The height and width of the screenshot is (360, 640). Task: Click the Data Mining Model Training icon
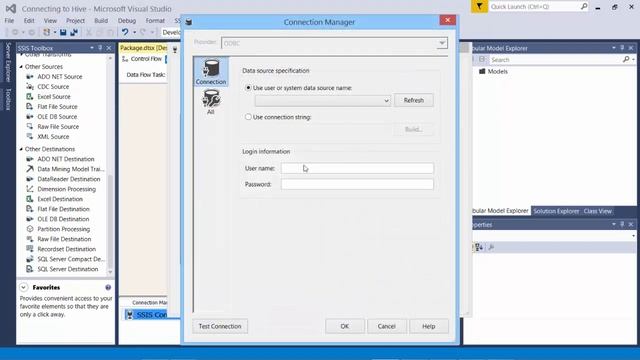pos(30,169)
